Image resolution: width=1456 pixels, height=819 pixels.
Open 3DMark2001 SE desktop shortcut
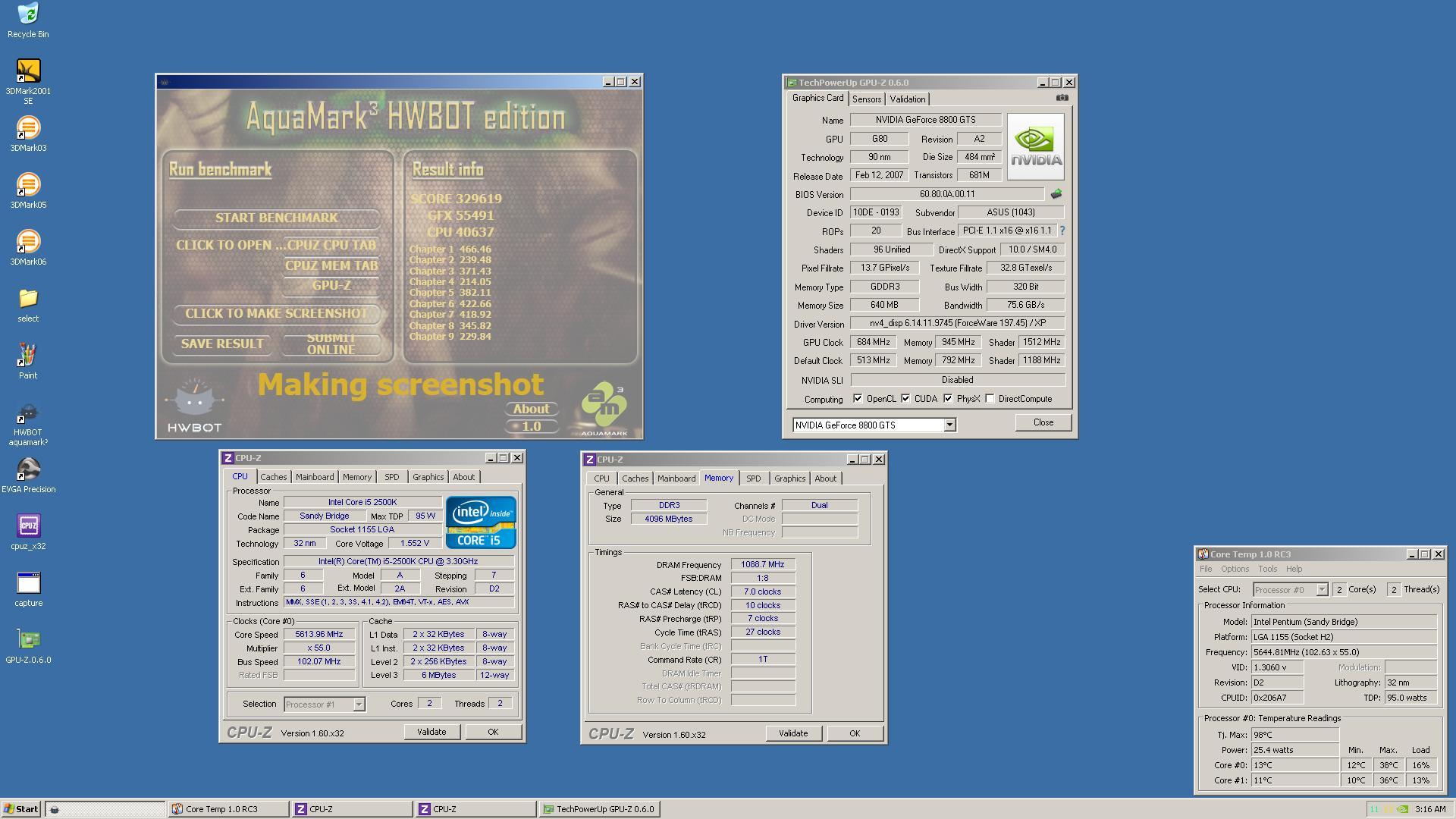[28, 82]
